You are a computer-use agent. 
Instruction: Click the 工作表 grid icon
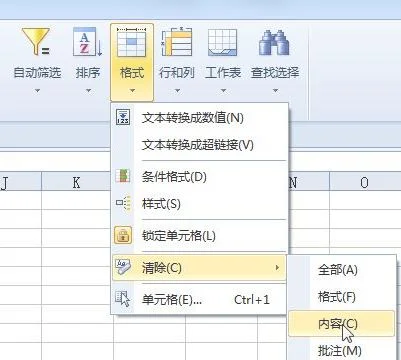[223, 42]
